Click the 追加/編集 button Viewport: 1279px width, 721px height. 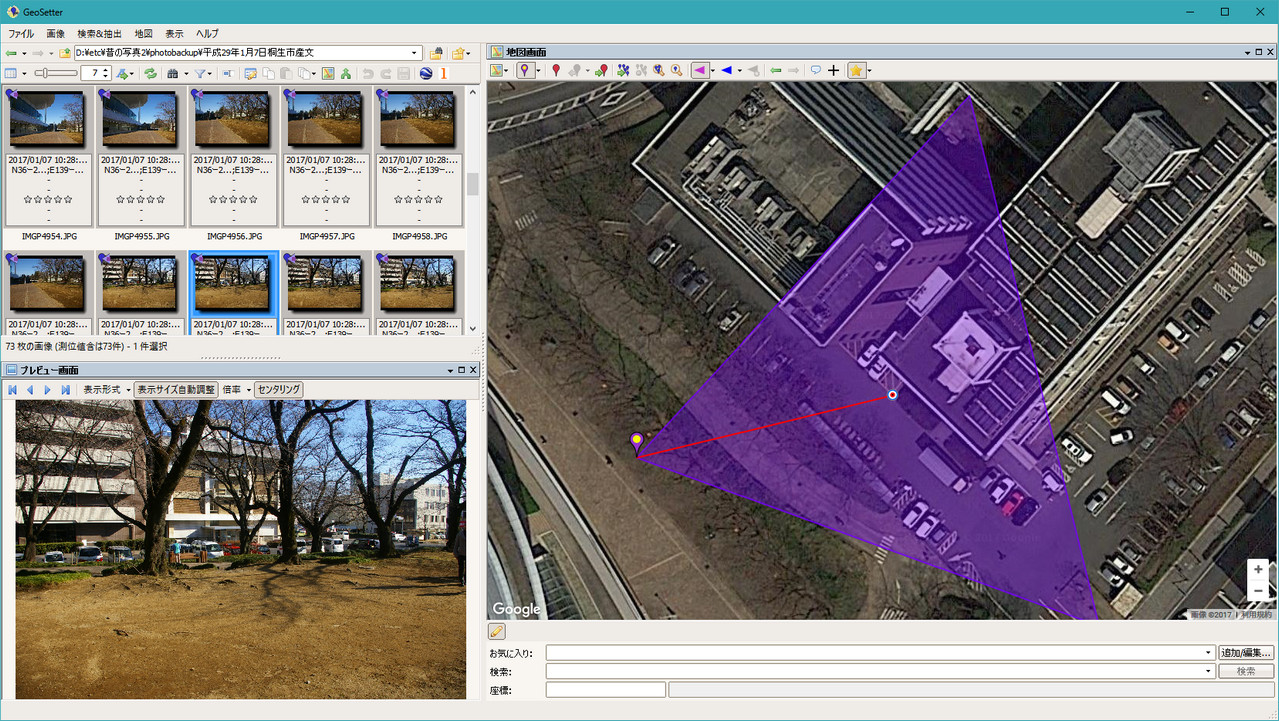1245,653
